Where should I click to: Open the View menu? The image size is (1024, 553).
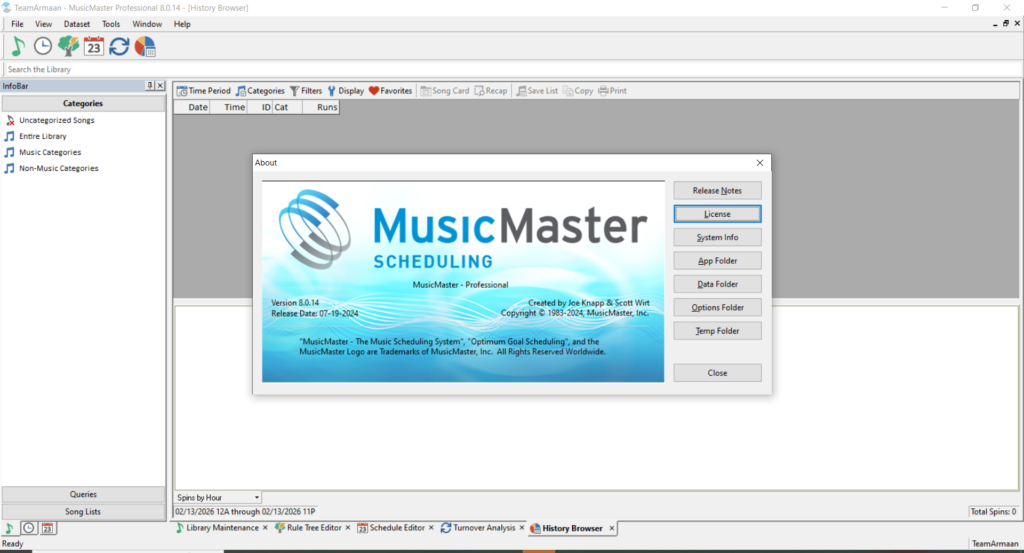pos(43,24)
